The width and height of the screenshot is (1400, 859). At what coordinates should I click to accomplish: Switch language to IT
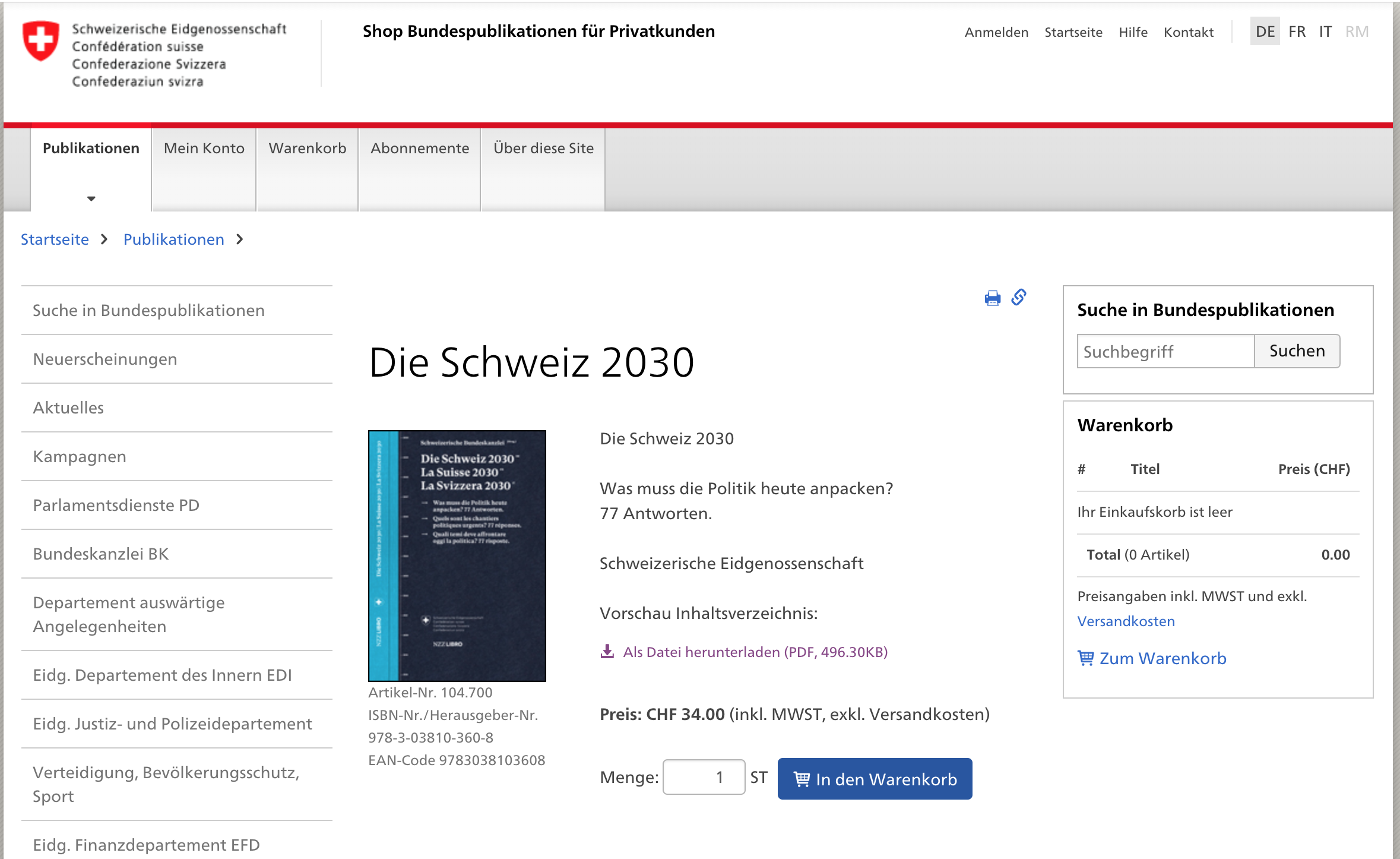coord(1325,31)
